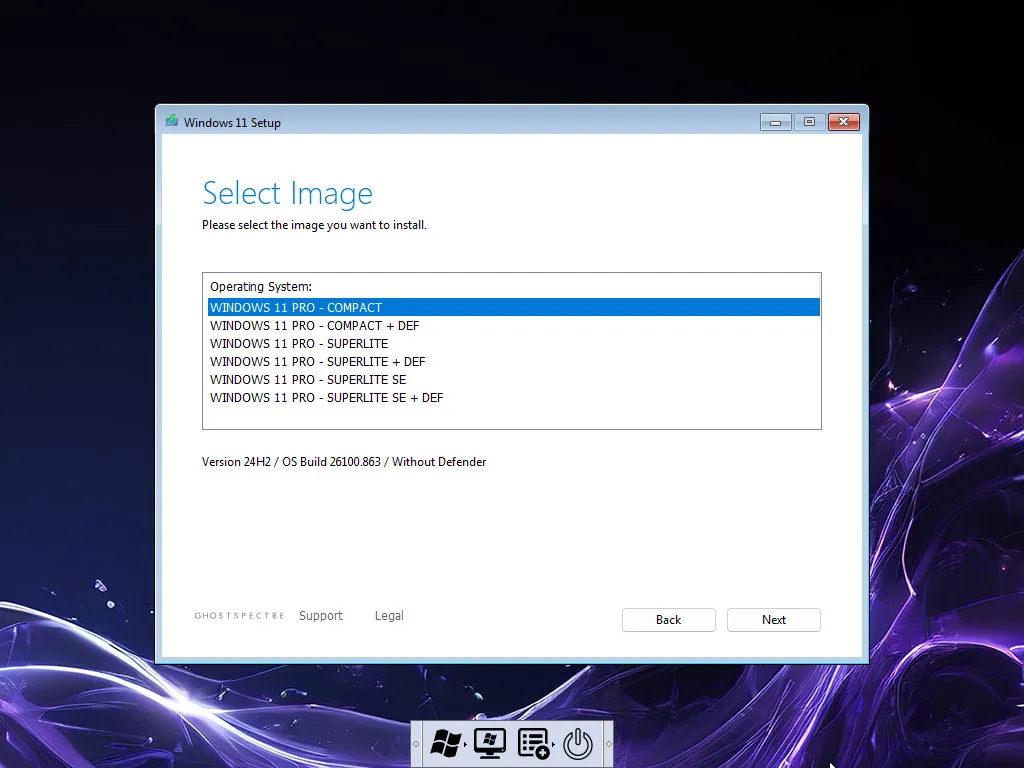
Task: Close the Windows 11 Setup window
Action: point(844,122)
